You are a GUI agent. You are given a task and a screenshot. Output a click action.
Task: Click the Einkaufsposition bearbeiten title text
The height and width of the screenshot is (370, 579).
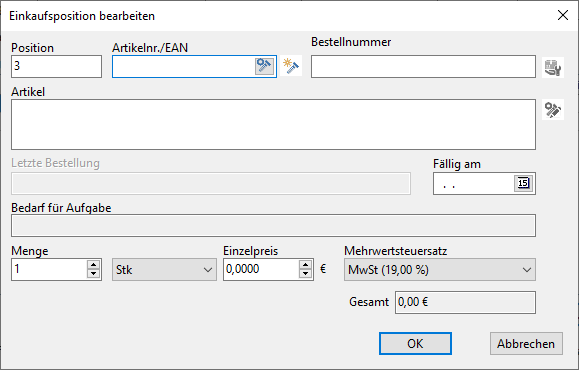pos(82,16)
